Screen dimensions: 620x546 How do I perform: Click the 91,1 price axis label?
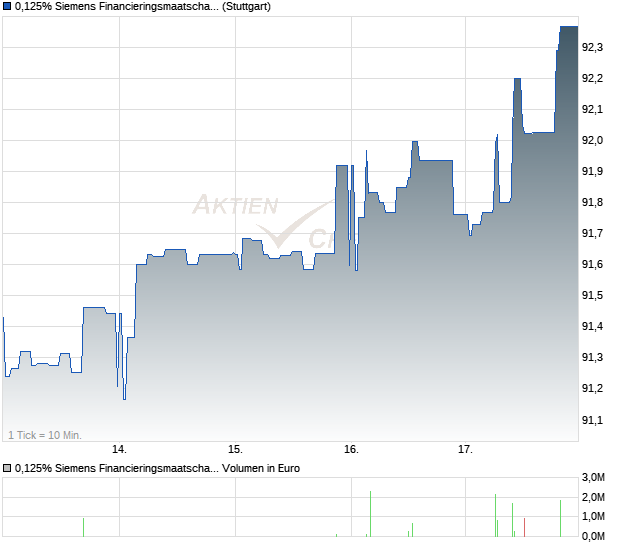tap(592, 420)
